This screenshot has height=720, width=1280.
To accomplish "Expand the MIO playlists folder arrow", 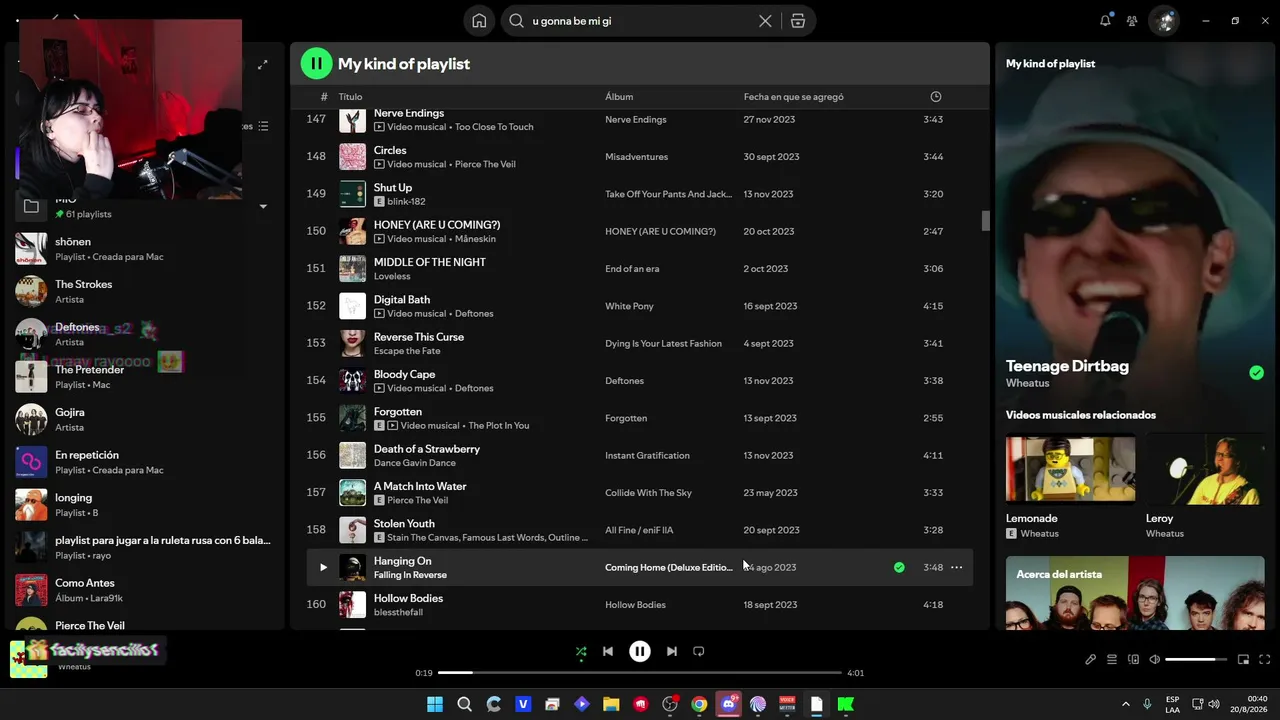I will 263,207.
